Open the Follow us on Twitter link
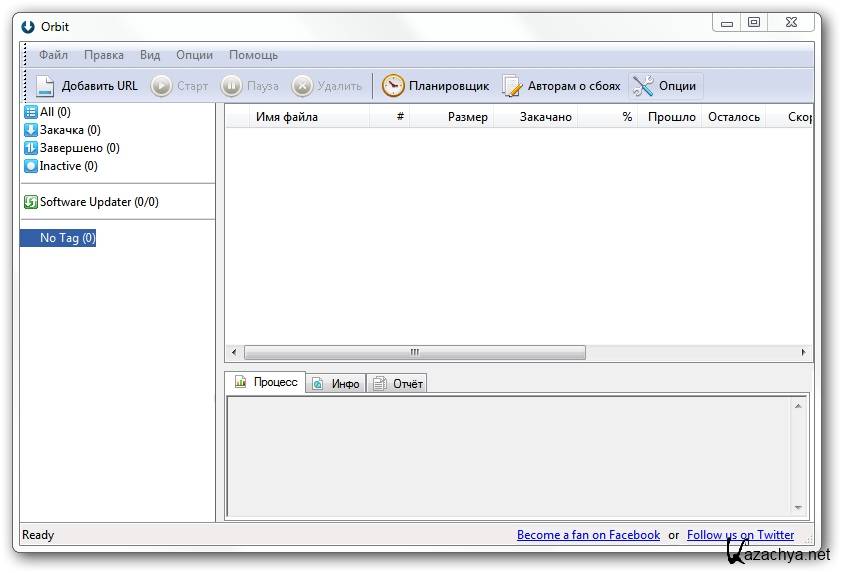Image resolution: width=842 pixels, height=573 pixels. [x=740, y=535]
